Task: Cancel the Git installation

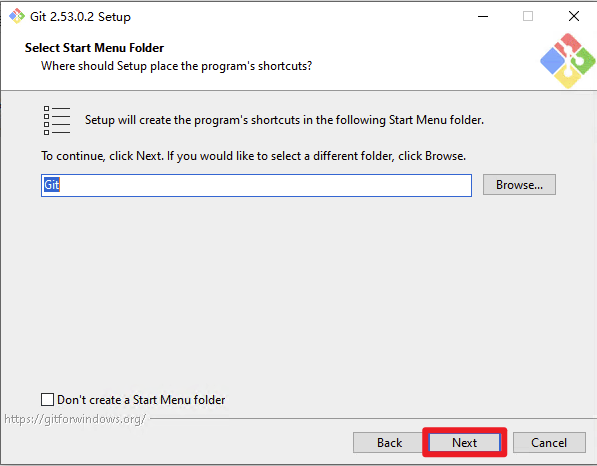Action: [549, 442]
